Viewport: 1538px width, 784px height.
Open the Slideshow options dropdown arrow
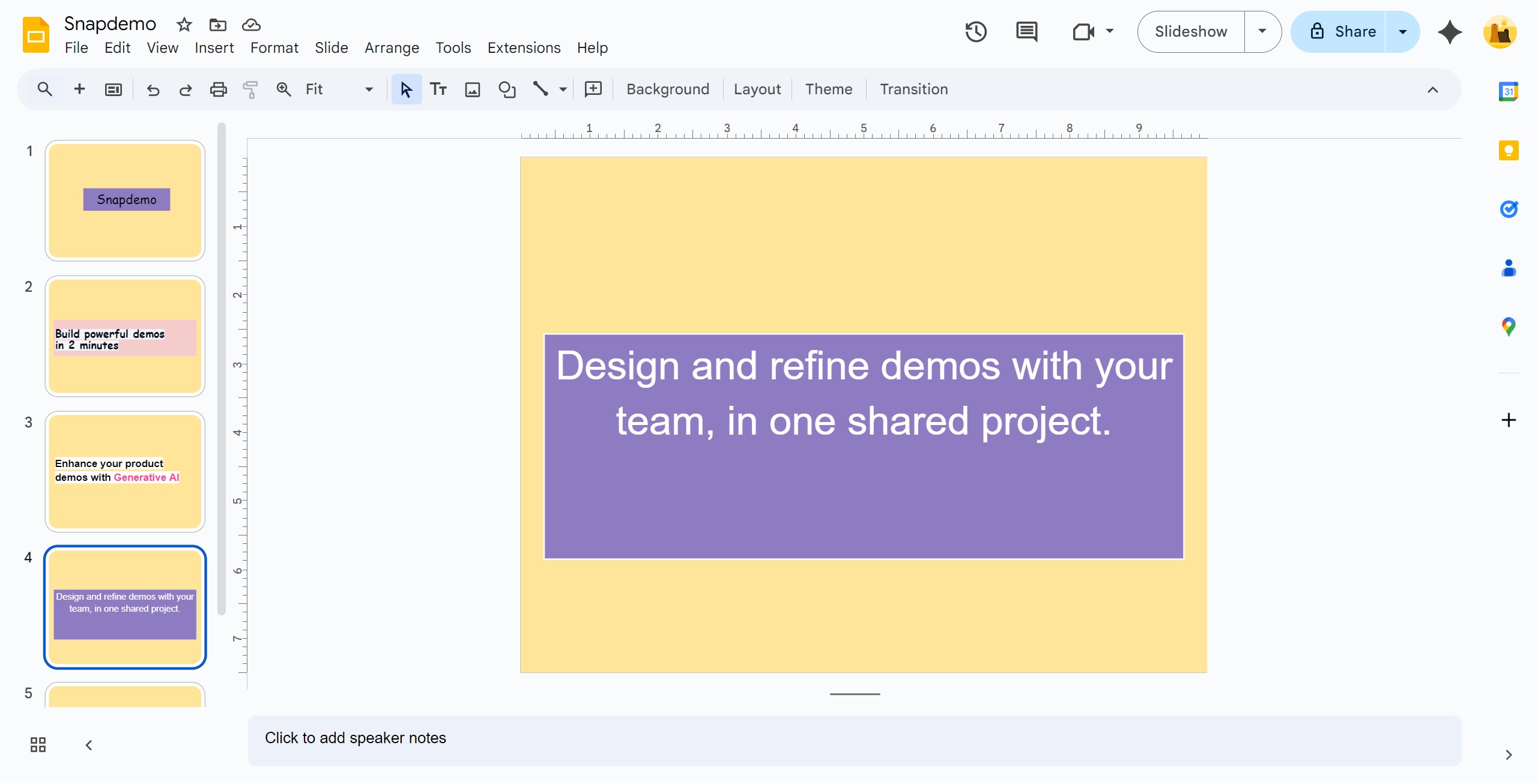[x=1262, y=31]
